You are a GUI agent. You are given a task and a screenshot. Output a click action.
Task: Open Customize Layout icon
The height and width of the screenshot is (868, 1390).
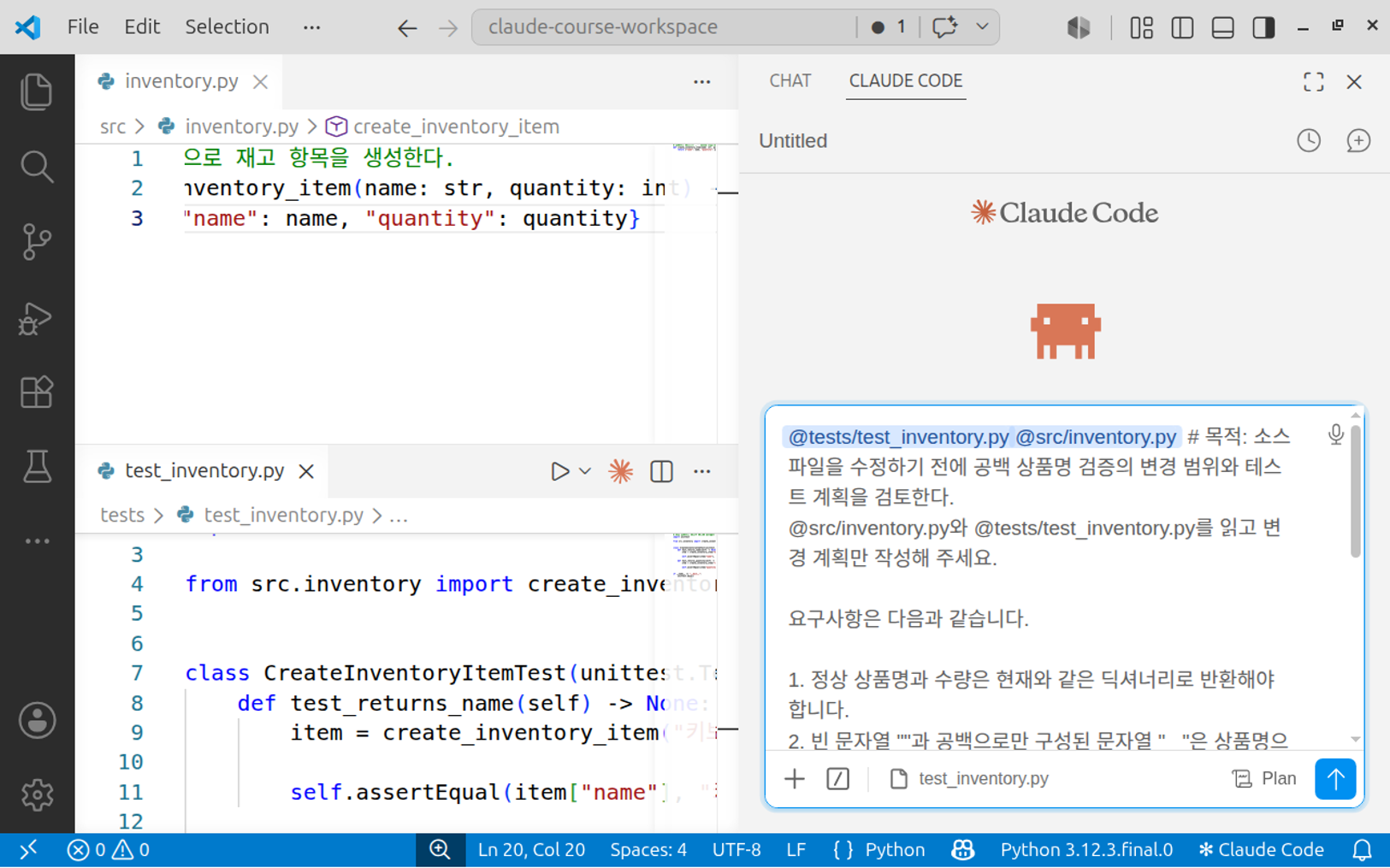1141,27
